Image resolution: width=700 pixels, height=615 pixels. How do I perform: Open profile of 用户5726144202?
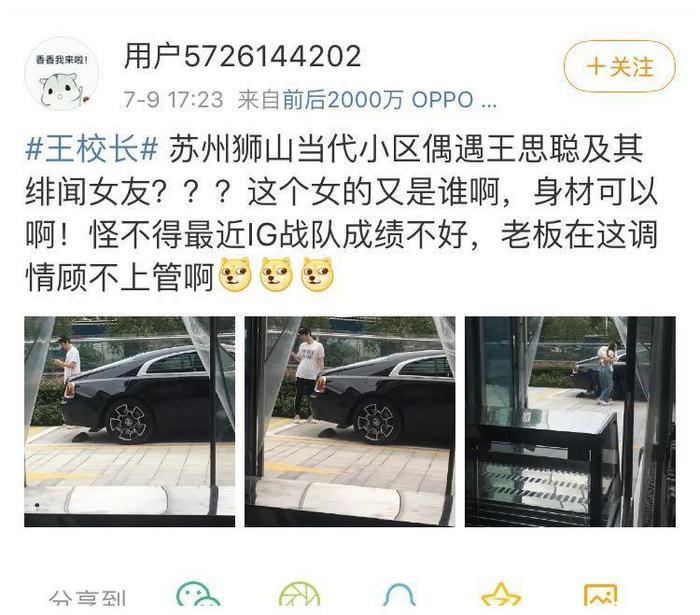(x=242, y=56)
